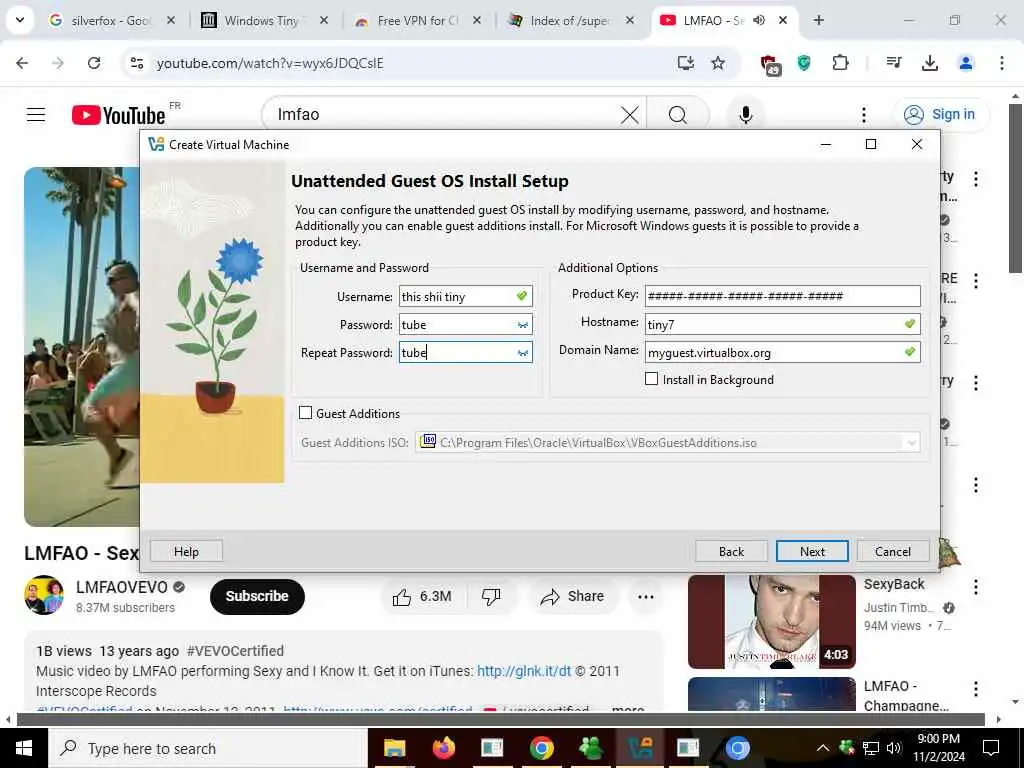Screen dimensions: 1024x768
Task: Switch to the Index of /super tab
Action: 570,20
